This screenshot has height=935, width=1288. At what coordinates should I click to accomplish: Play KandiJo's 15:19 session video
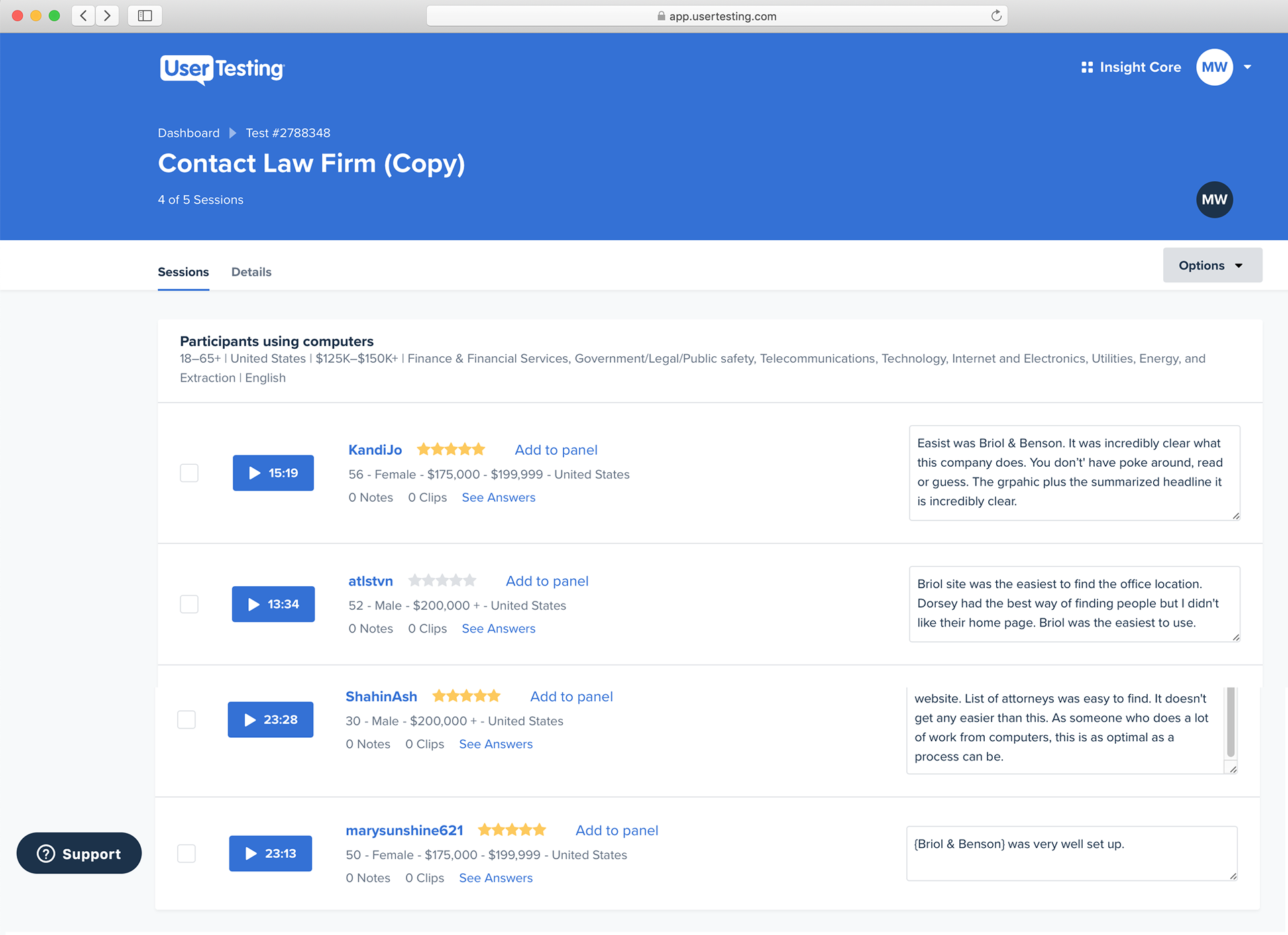coord(273,473)
